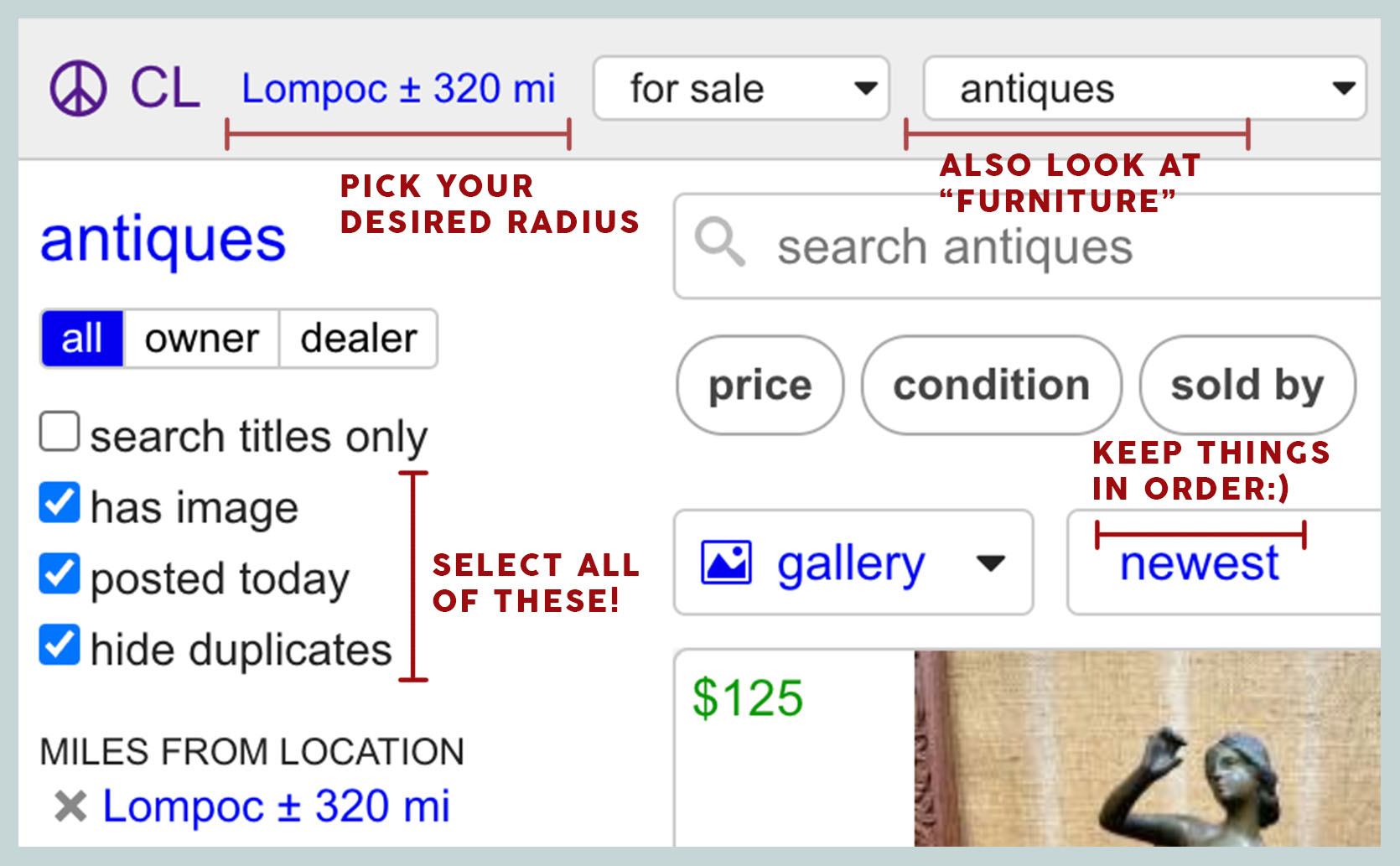Select the all sellers tab
This screenshot has width=1400, height=866.
(x=82, y=339)
